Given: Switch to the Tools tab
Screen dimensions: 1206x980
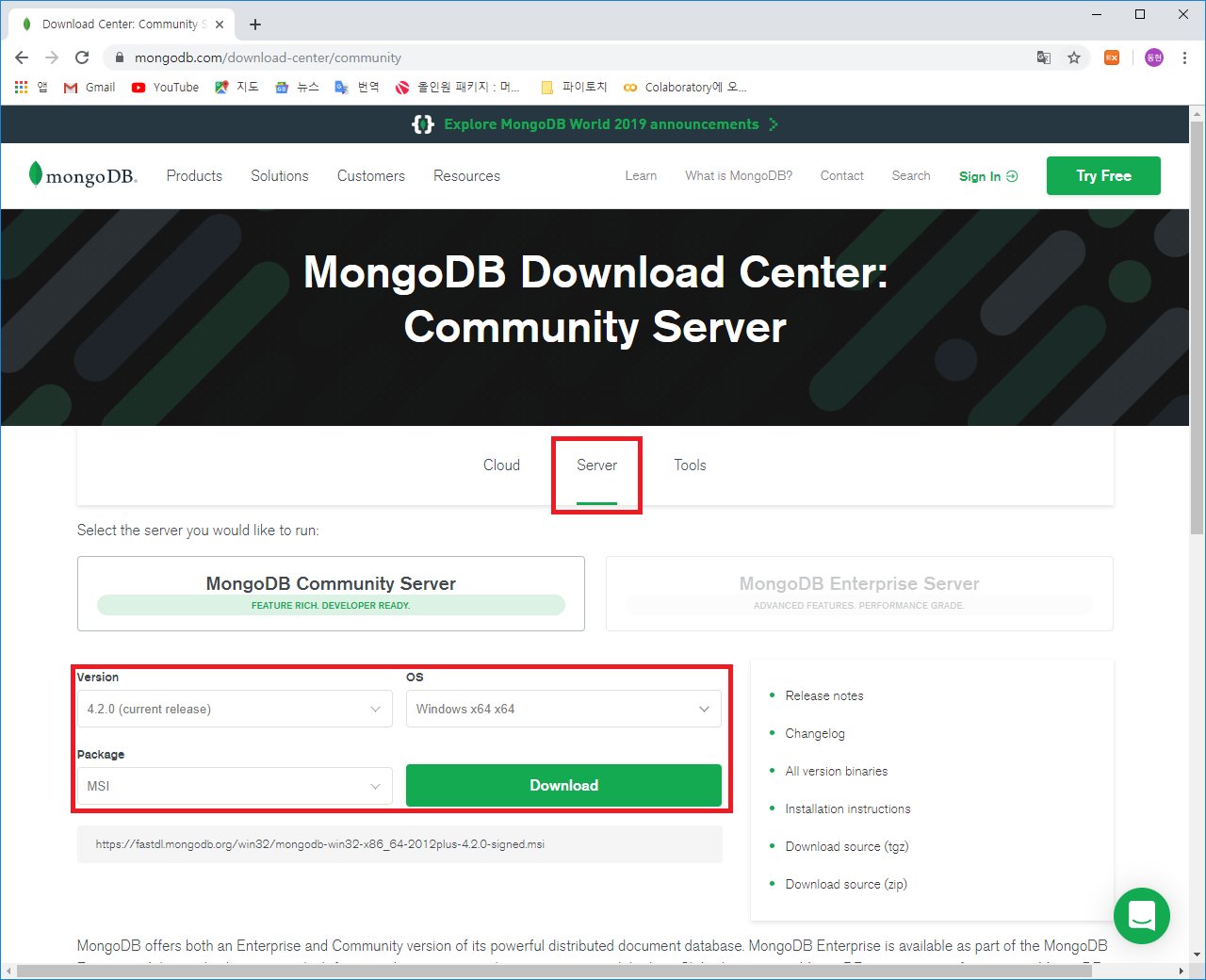Looking at the screenshot, I should coord(690,465).
